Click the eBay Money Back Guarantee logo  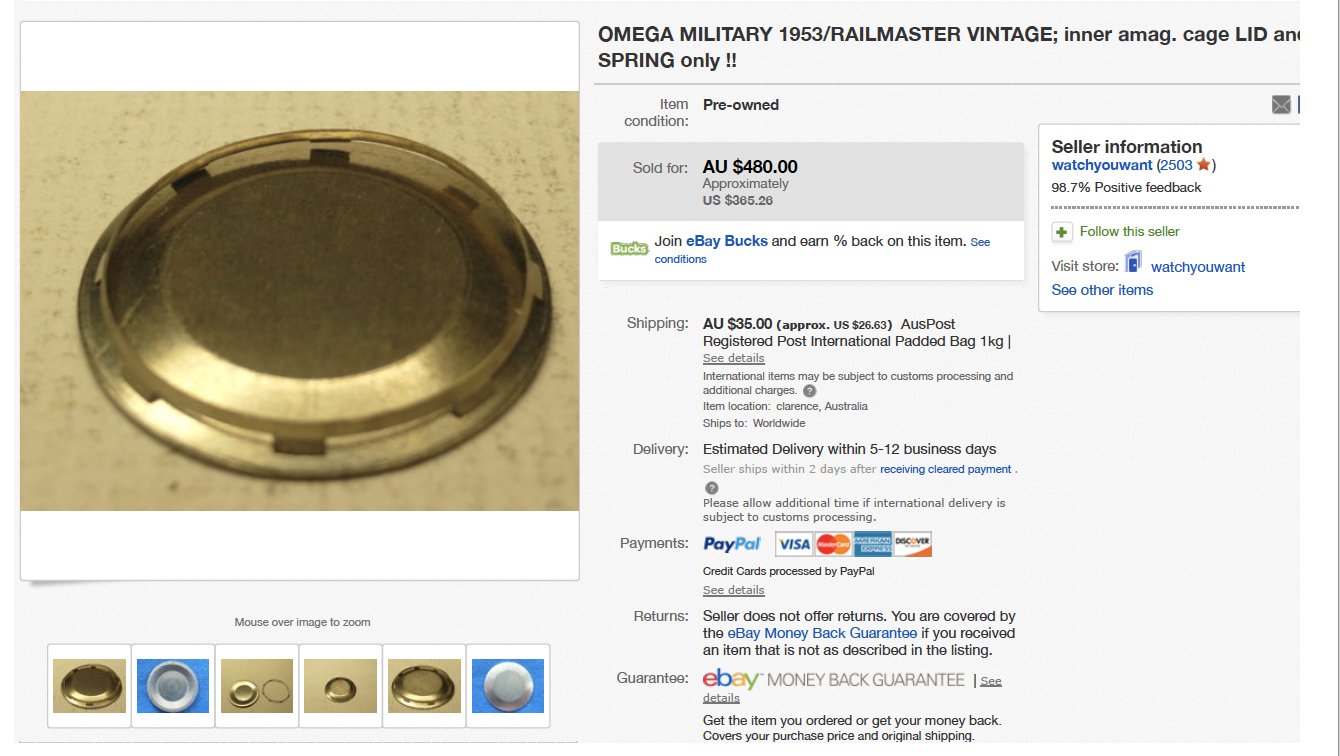pos(834,680)
